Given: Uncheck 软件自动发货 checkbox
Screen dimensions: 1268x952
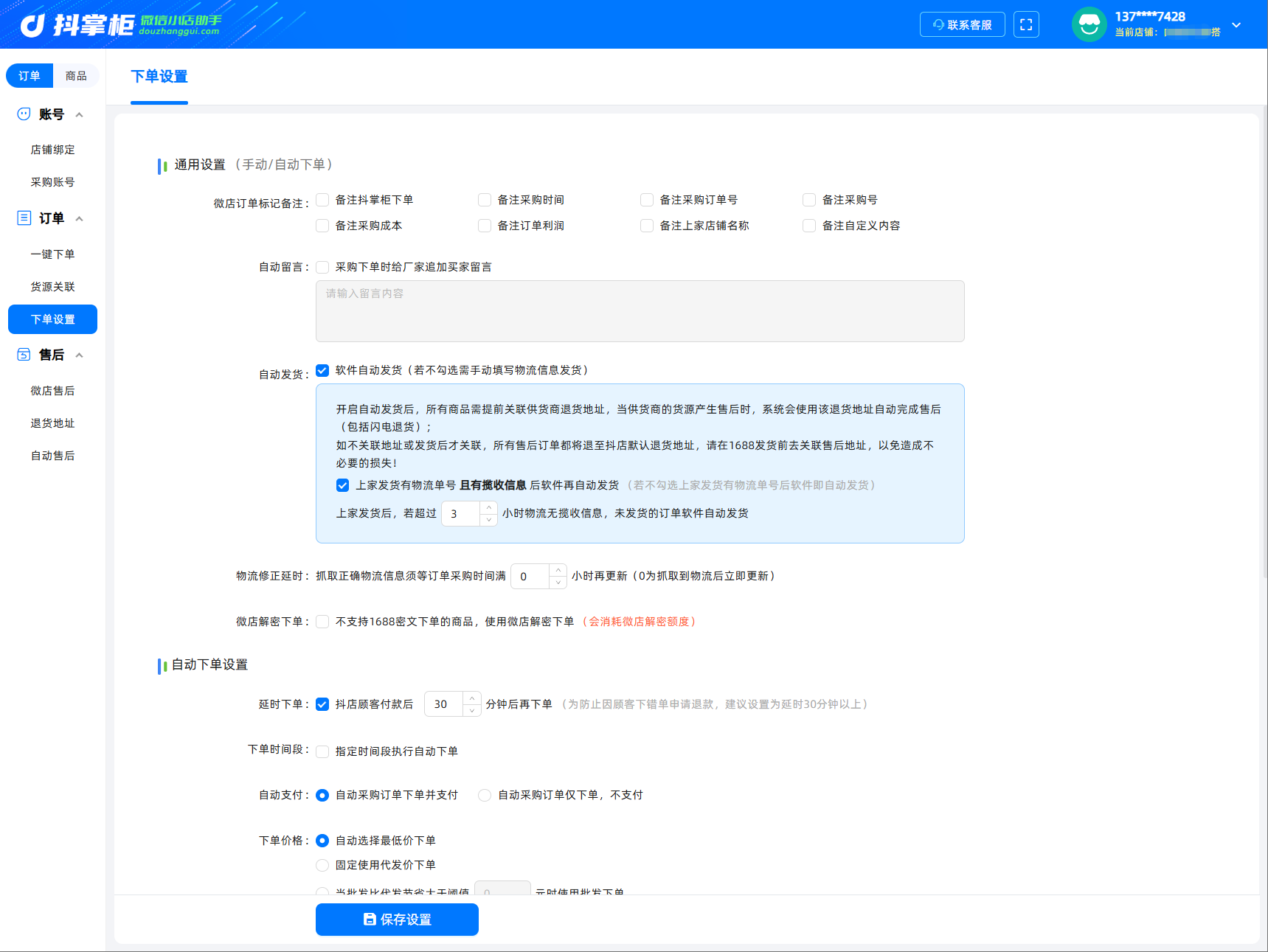Looking at the screenshot, I should point(322,370).
